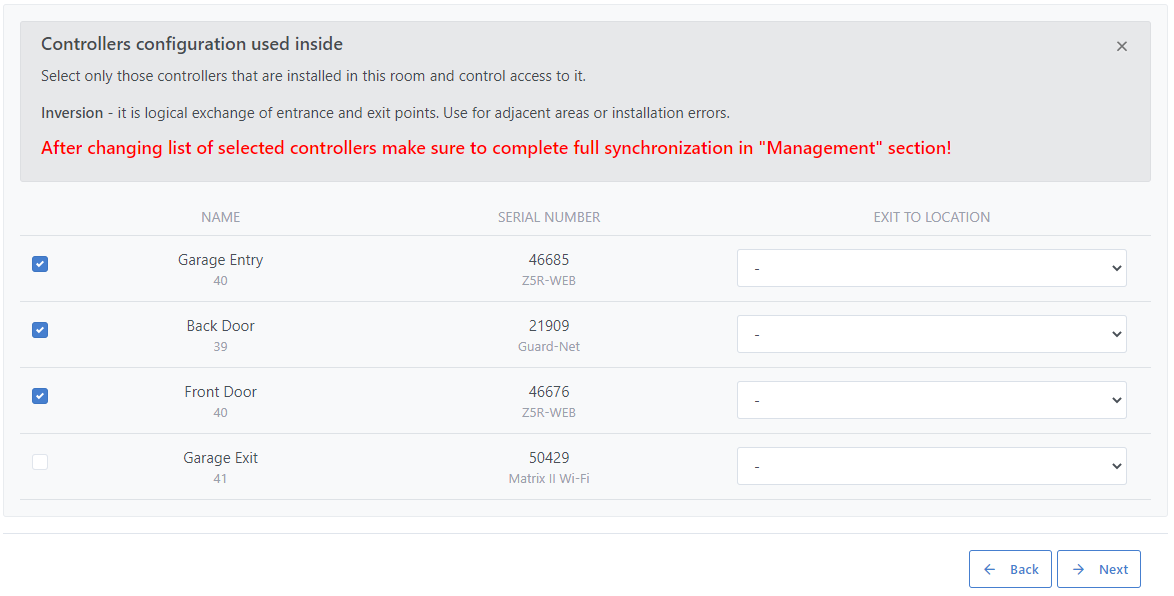Viewport: 1174px width, 596px height.
Task: Click the Next button
Action: pyautogui.click(x=1098, y=569)
